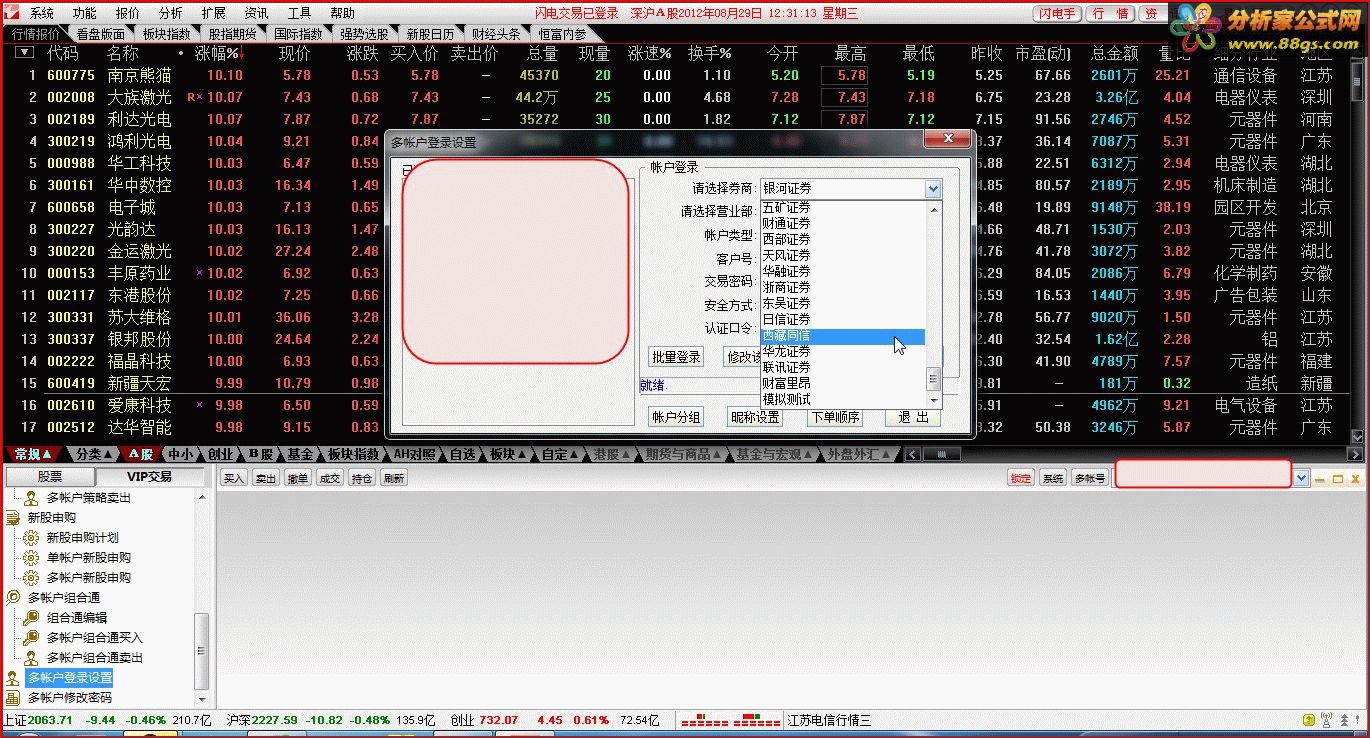Click user icon beside 多帐户组合通卖出
The height and width of the screenshot is (738, 1370).
[x=31, y=657]
